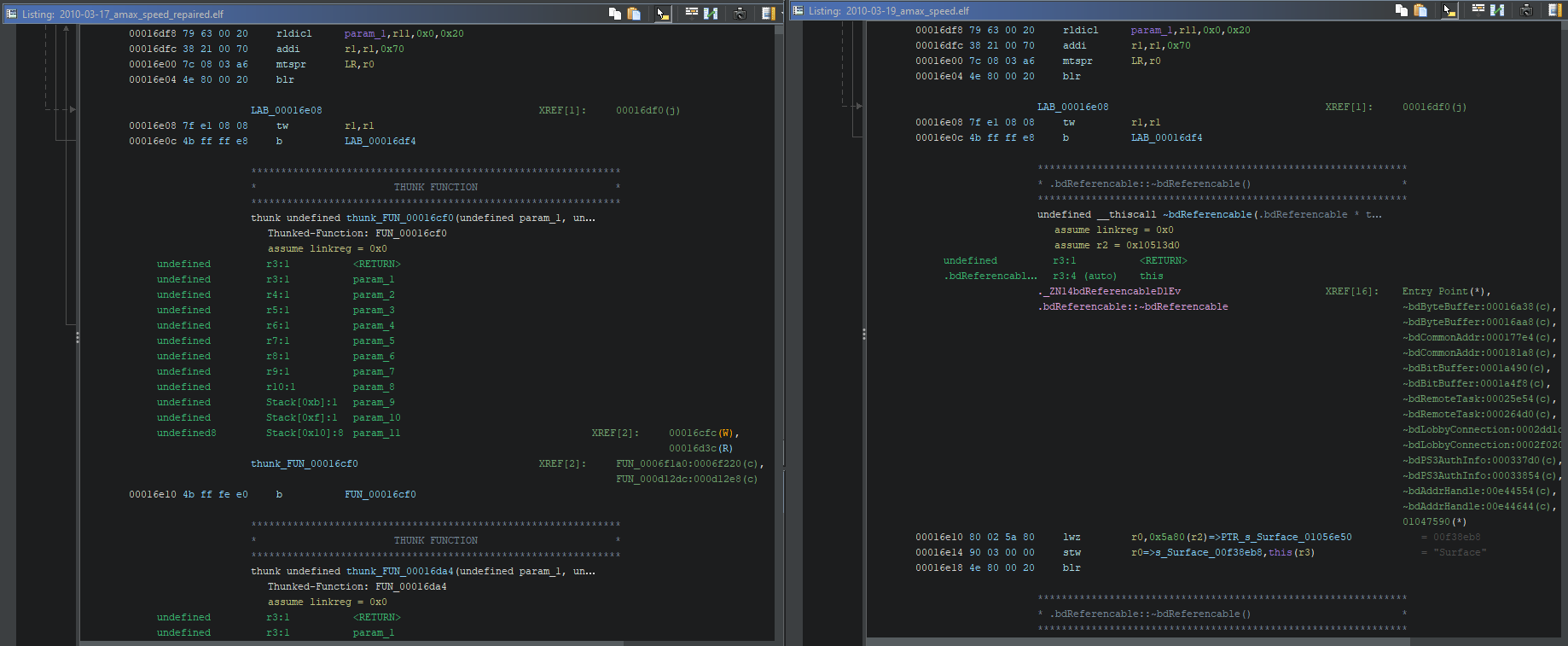
Task: Open field formatter in right listing toolbar
Action: point(1478,9)
